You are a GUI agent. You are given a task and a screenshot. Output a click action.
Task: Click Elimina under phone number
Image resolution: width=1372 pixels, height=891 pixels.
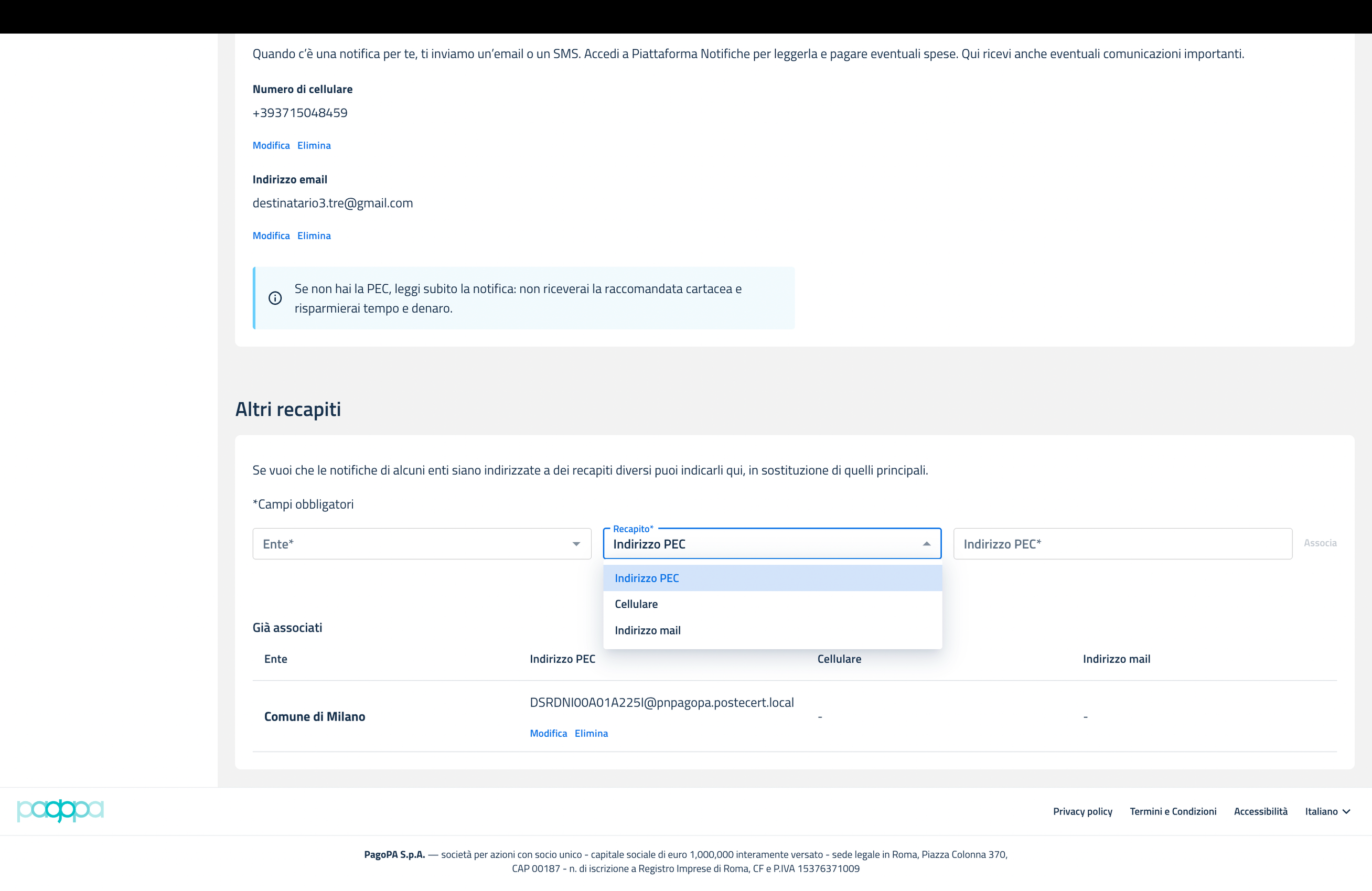coord(314,145)
